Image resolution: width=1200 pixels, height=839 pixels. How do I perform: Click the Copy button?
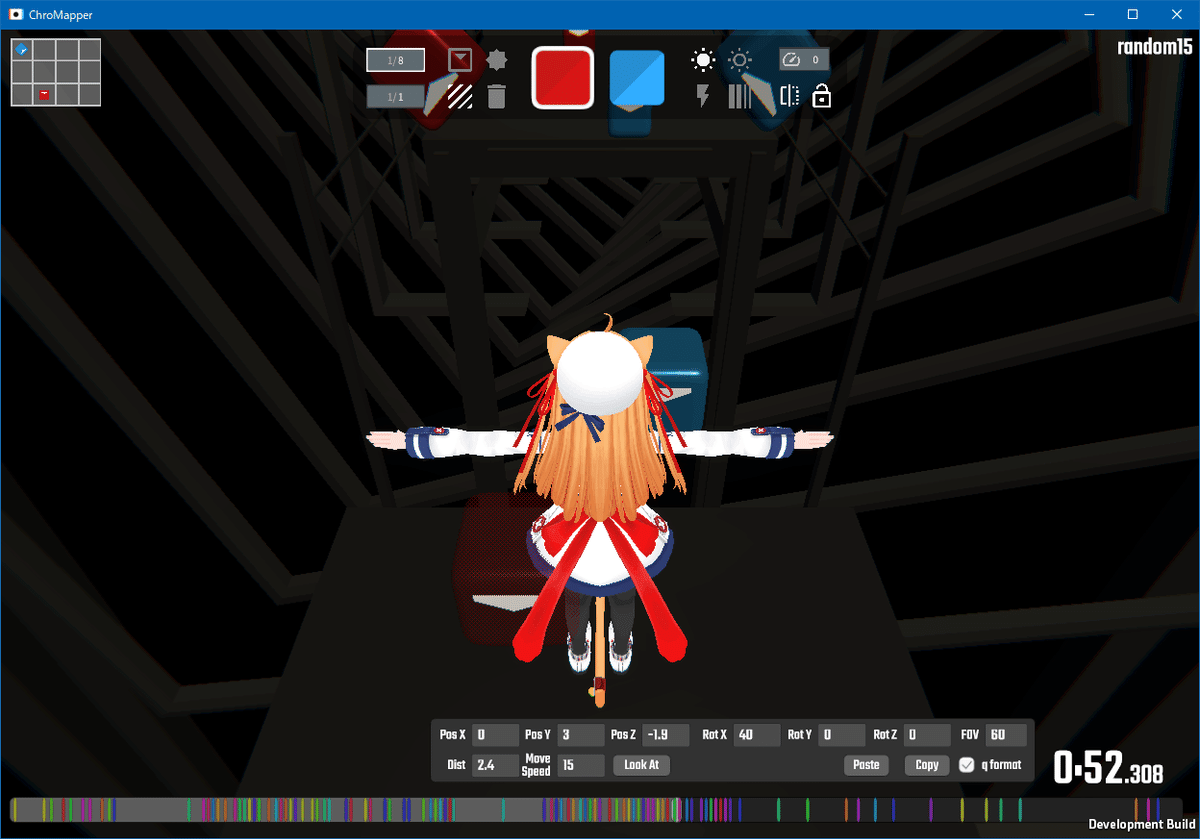pyautogui.click(x=927, y=765)
